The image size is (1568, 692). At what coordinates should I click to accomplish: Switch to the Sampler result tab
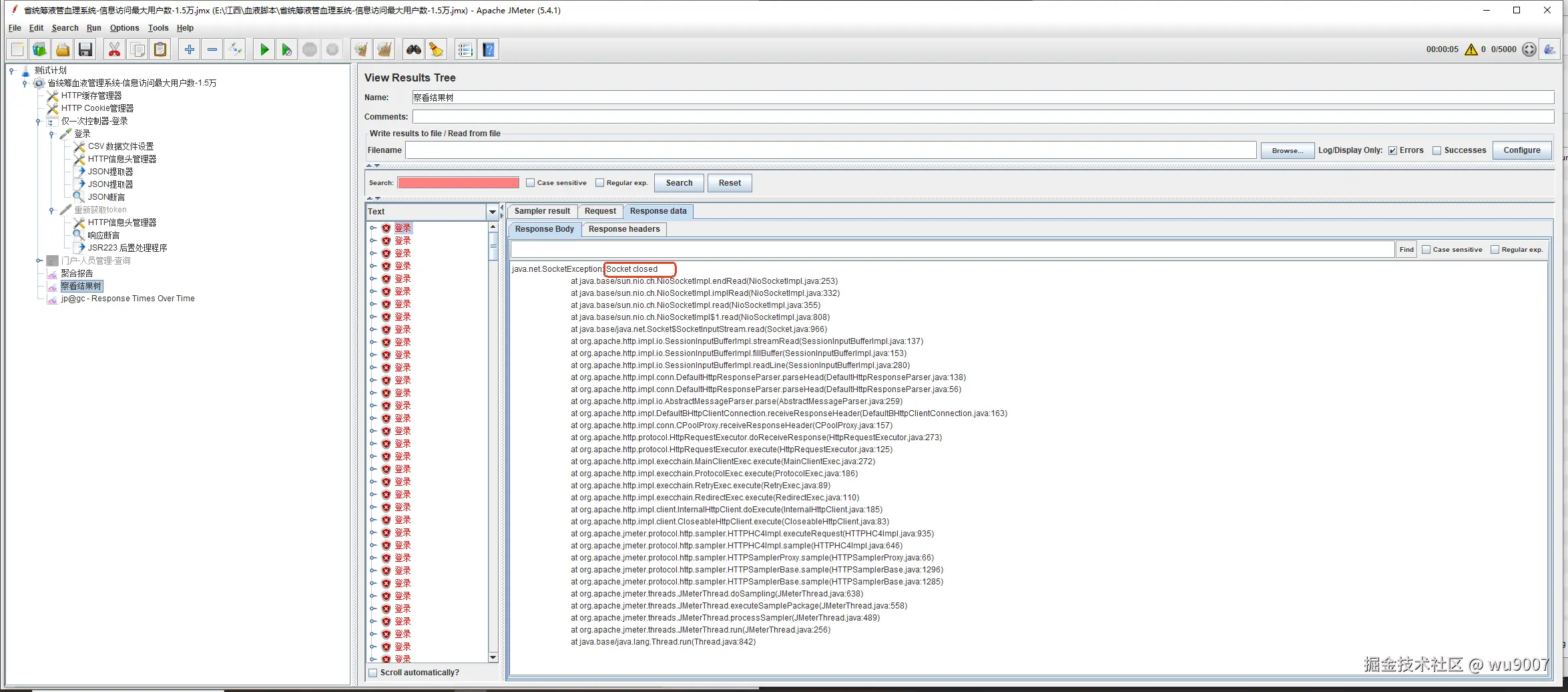click(542, 211)
